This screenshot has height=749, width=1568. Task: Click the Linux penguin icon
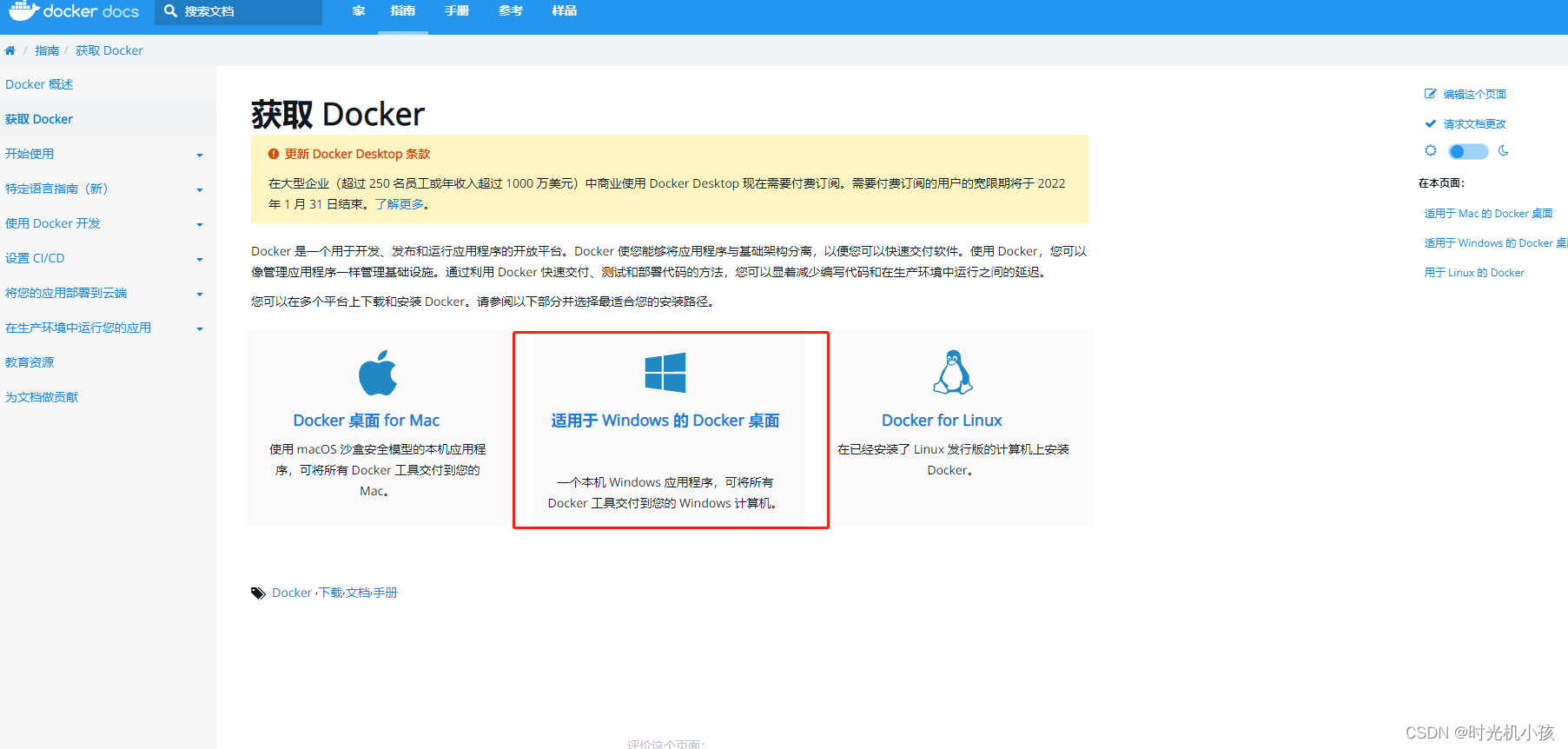953,372
